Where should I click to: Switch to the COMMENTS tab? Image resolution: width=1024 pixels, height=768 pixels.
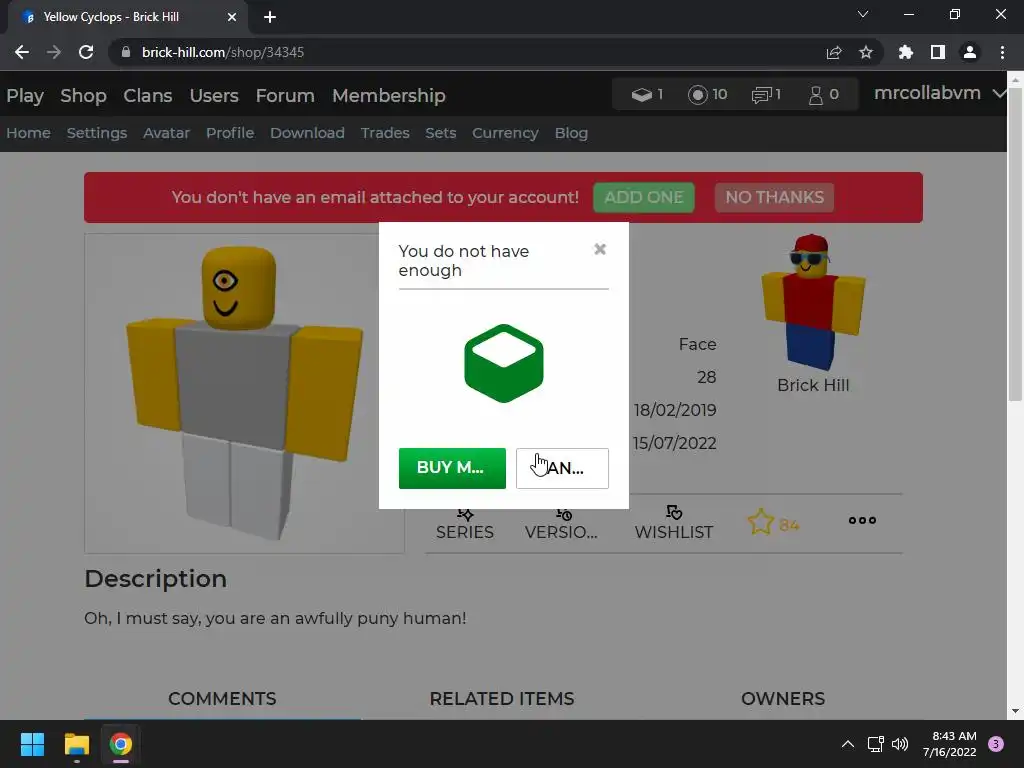222,699
